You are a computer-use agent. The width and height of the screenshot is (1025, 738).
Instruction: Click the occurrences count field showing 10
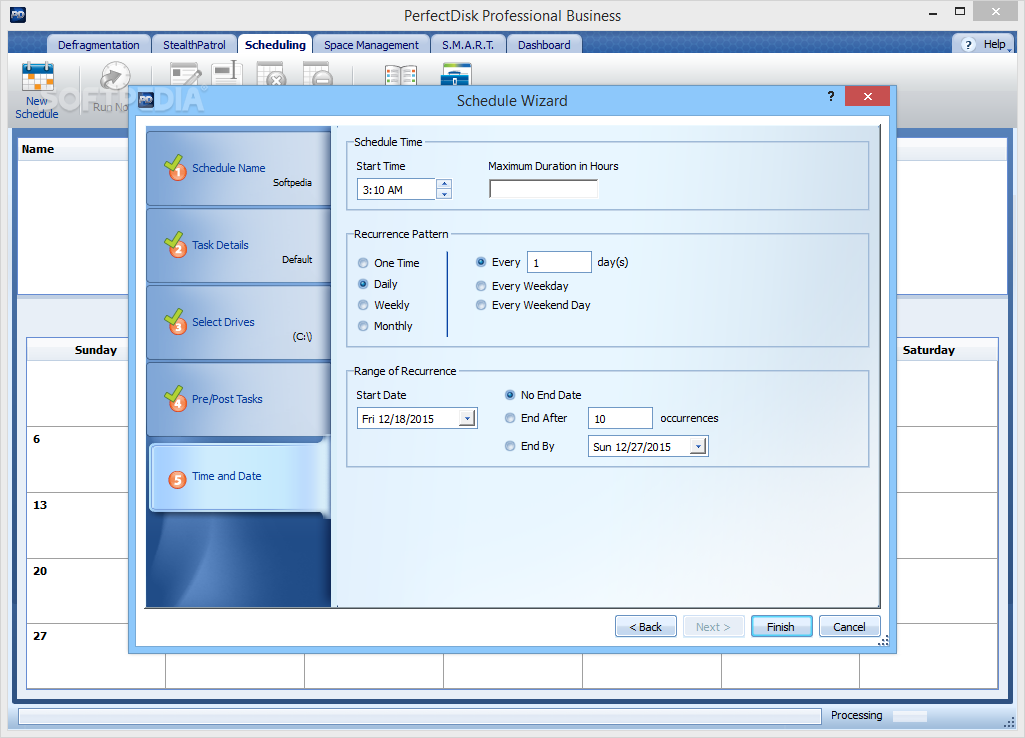620,418
